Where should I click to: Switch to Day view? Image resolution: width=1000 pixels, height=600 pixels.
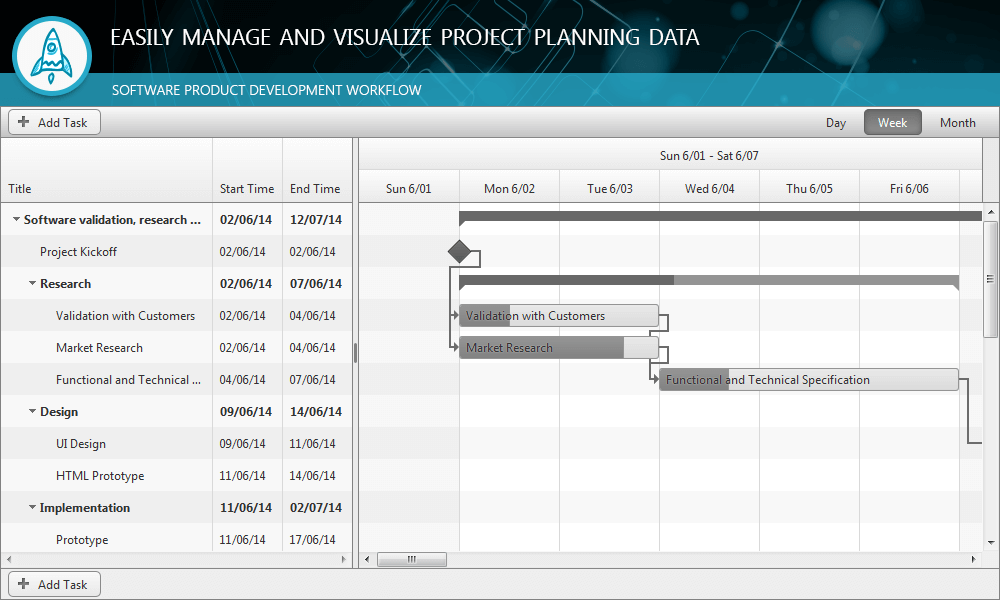tap(836, 122)
